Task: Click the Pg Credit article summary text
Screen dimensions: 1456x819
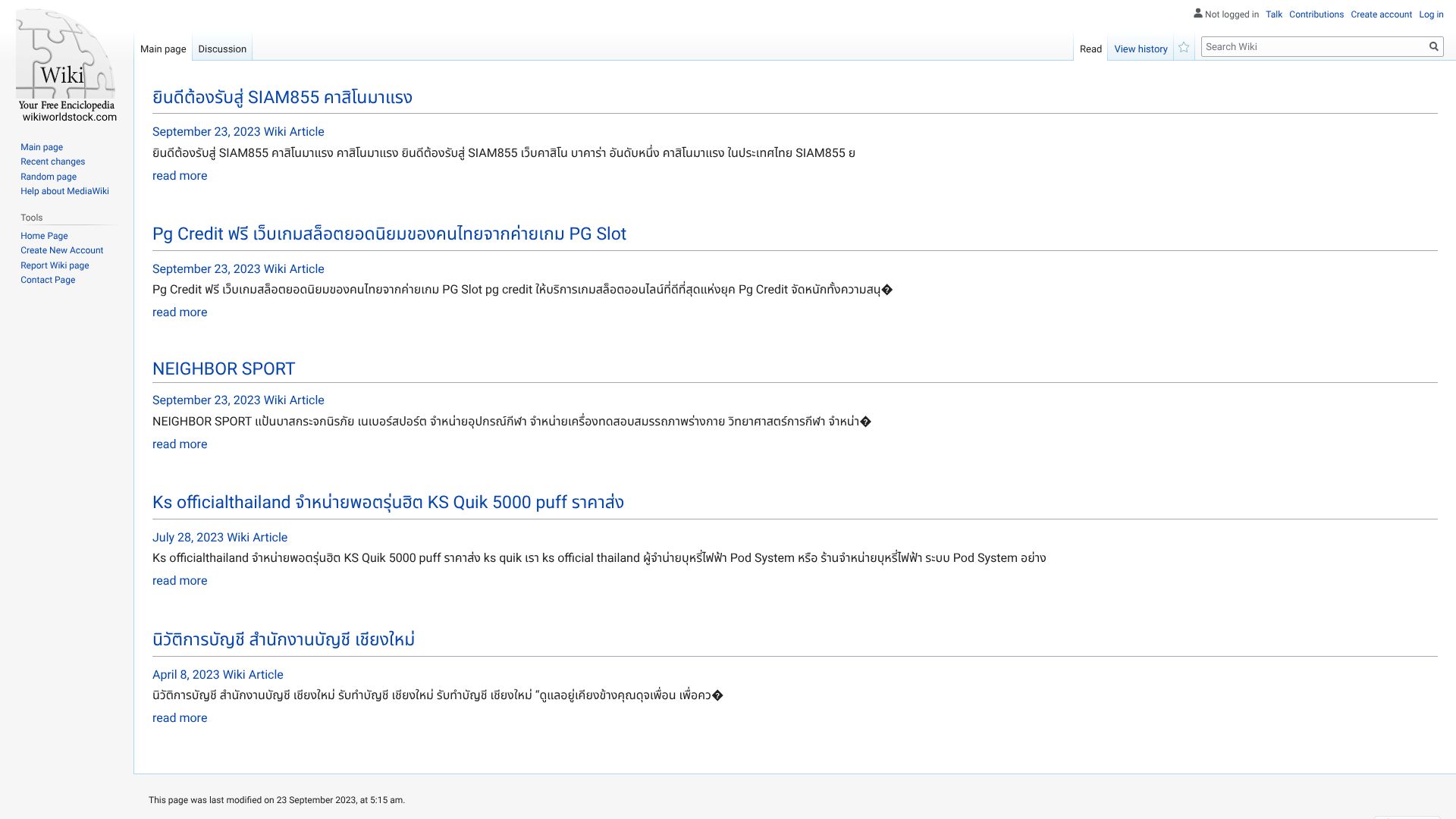Action: point(522,290)
